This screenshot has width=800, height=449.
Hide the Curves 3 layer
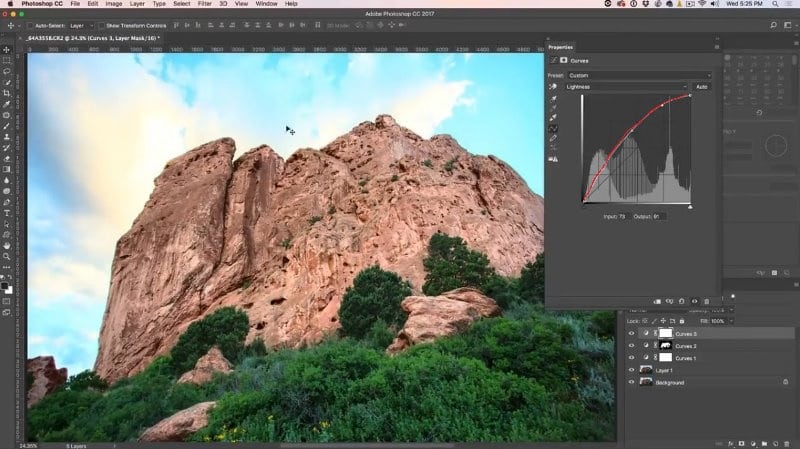click(632, 334)
